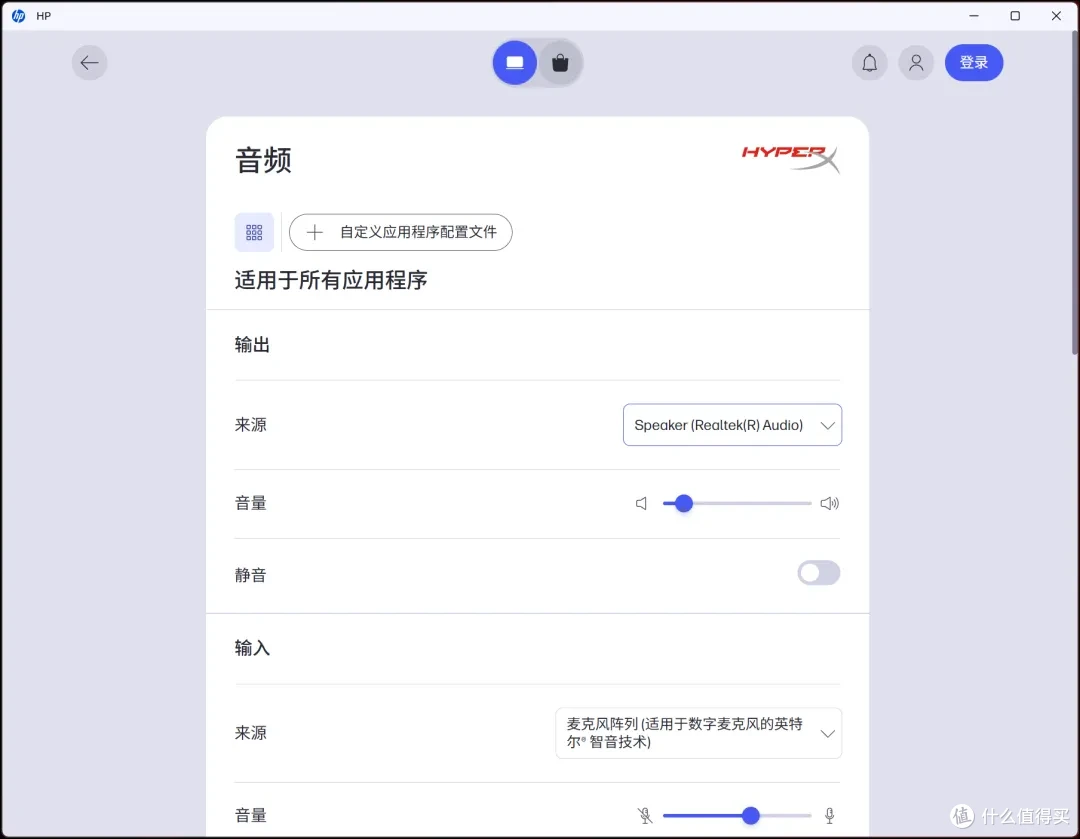This screenshot has height=839, width=1080.
Task: Open the shopping bag tab
Action: coord(560,63)
